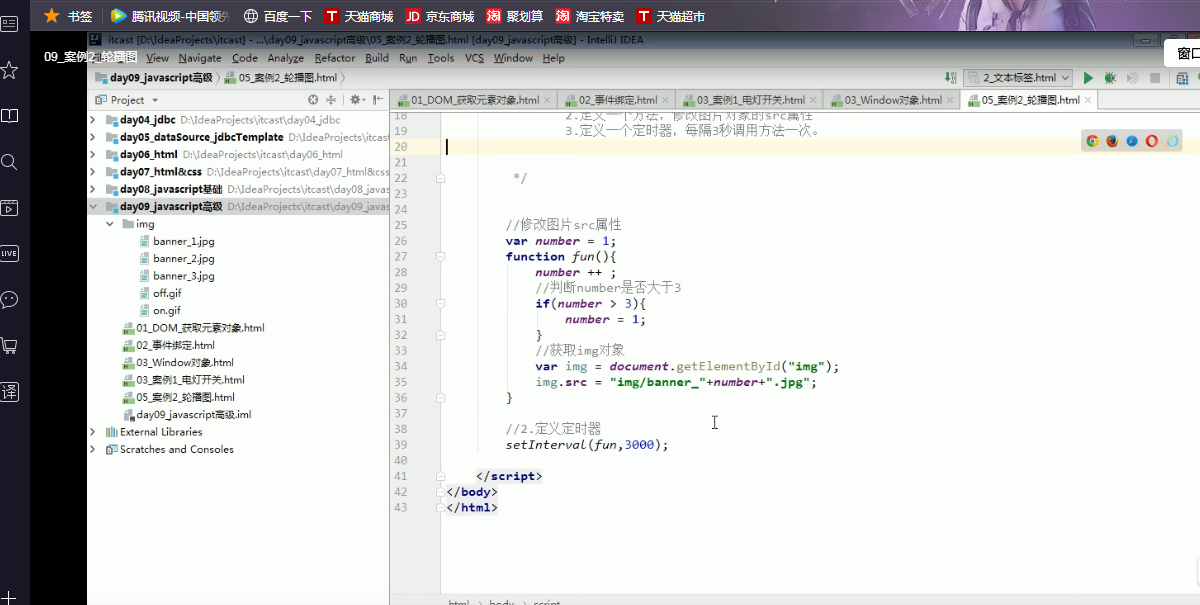1200x605 pixels.
Task: Click the Build project icon beside the run configuration
Action: pos(950,78)
